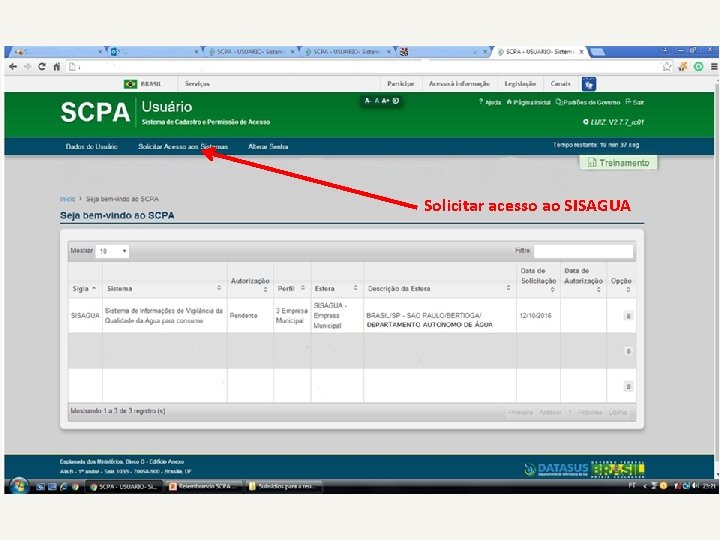Open Dados do Usuário menu
The height and width of the screenshot is (540, 720).
91,146
